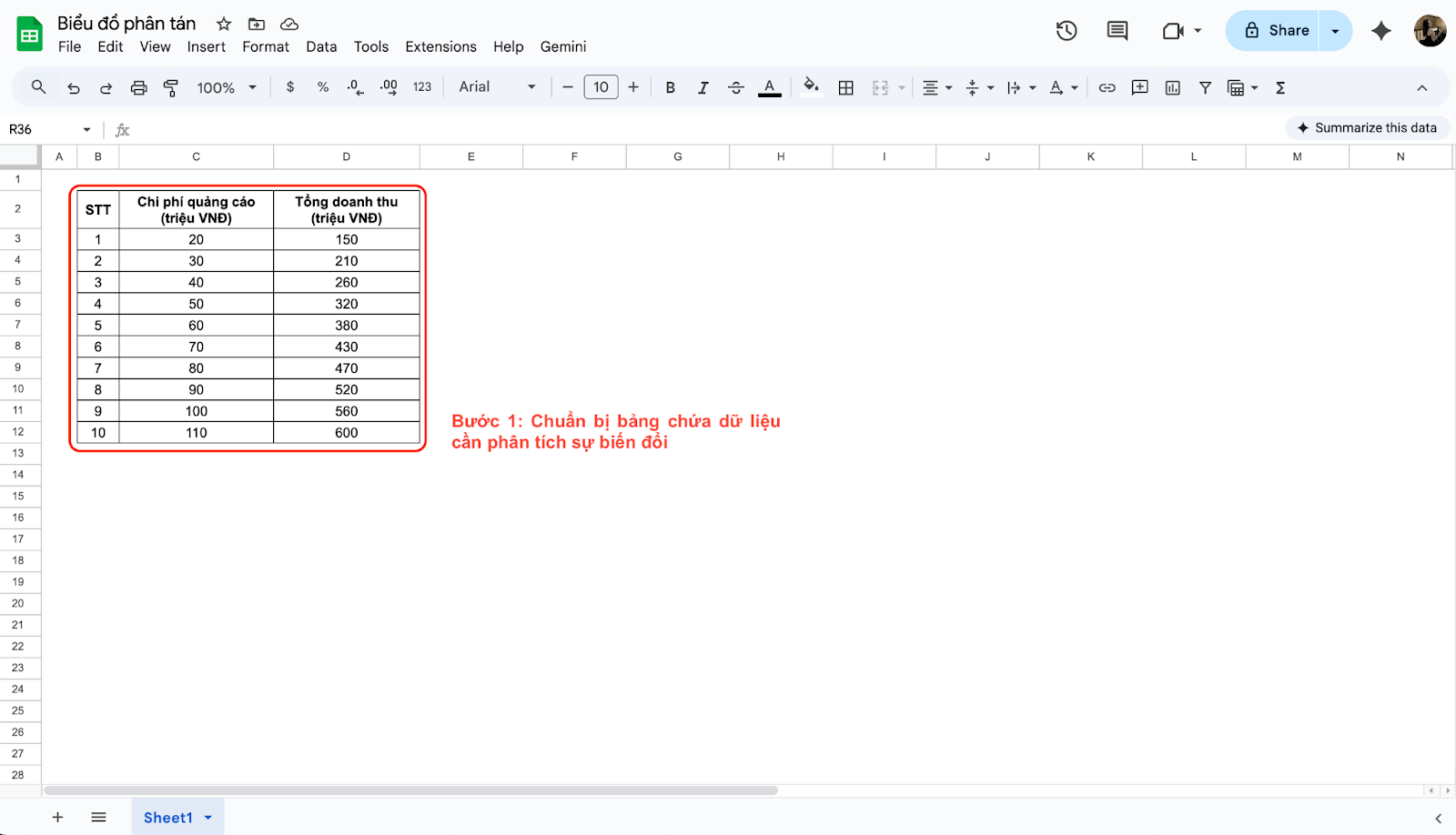
Task: Click the create filter funnel icon
Action: [x=1205, y=87]
